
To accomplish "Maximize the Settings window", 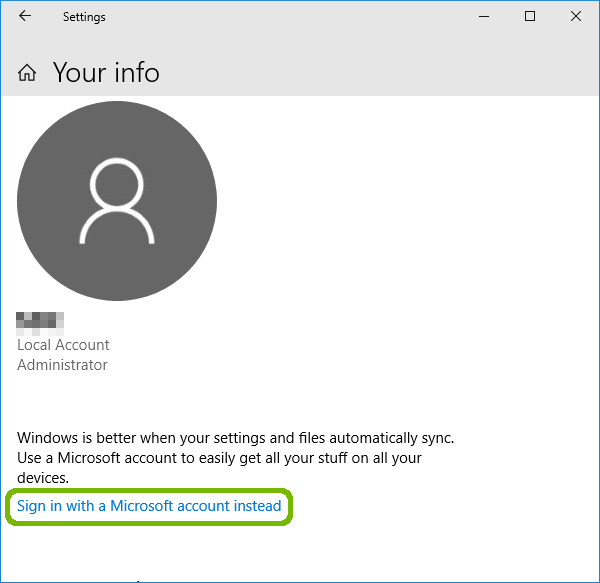I will pyautogui.click(x=530, y=16).
